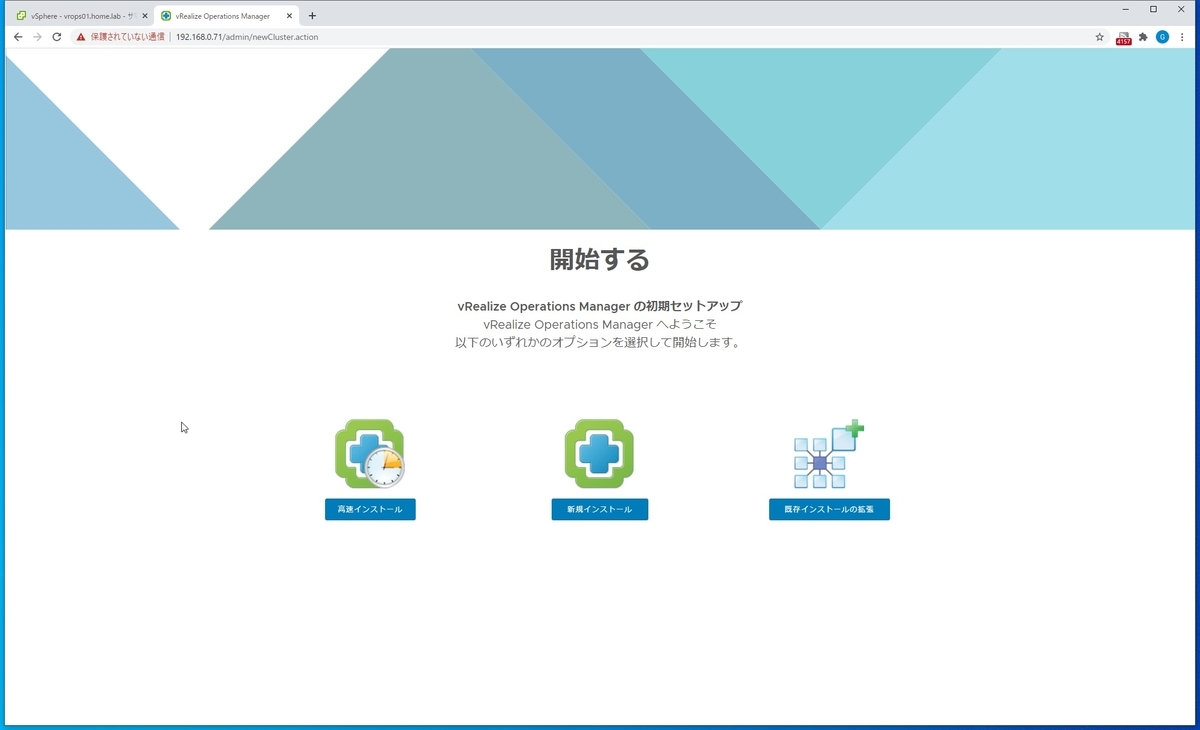This screenshot has width=1200, height=730.
Task: Click the 以下のいずれかのオプション instruction text
Action: pyautogui.click(x=599, y=343)
